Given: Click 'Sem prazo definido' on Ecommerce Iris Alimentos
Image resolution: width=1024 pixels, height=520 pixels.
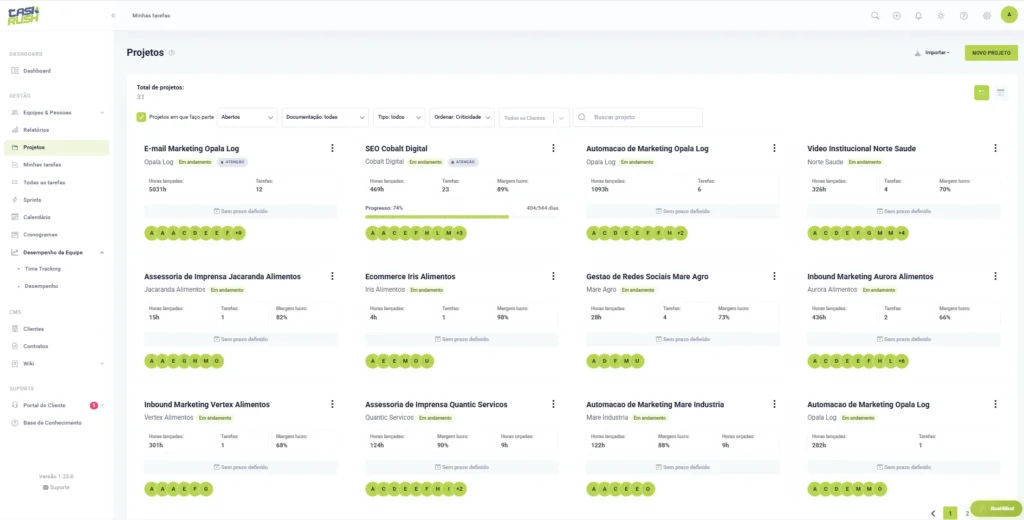Looking at the screenshot, I should 462,339.
